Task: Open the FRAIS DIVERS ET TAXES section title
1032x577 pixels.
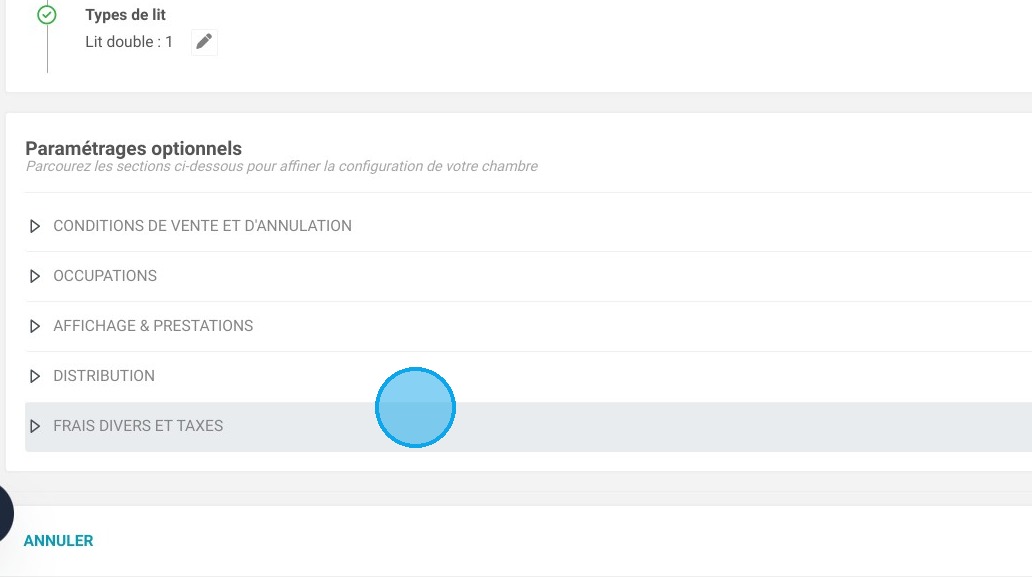Action: [138, 426]
